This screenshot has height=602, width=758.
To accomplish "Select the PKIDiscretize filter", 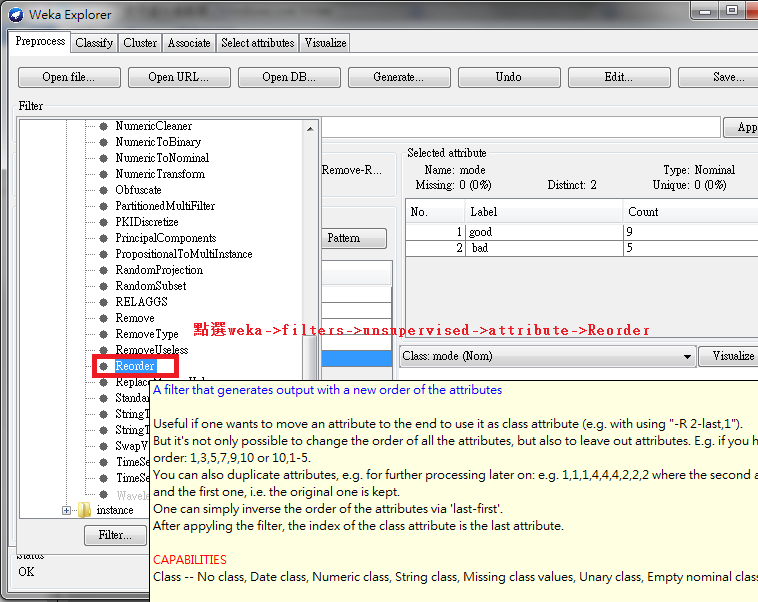I will (147, 222).
